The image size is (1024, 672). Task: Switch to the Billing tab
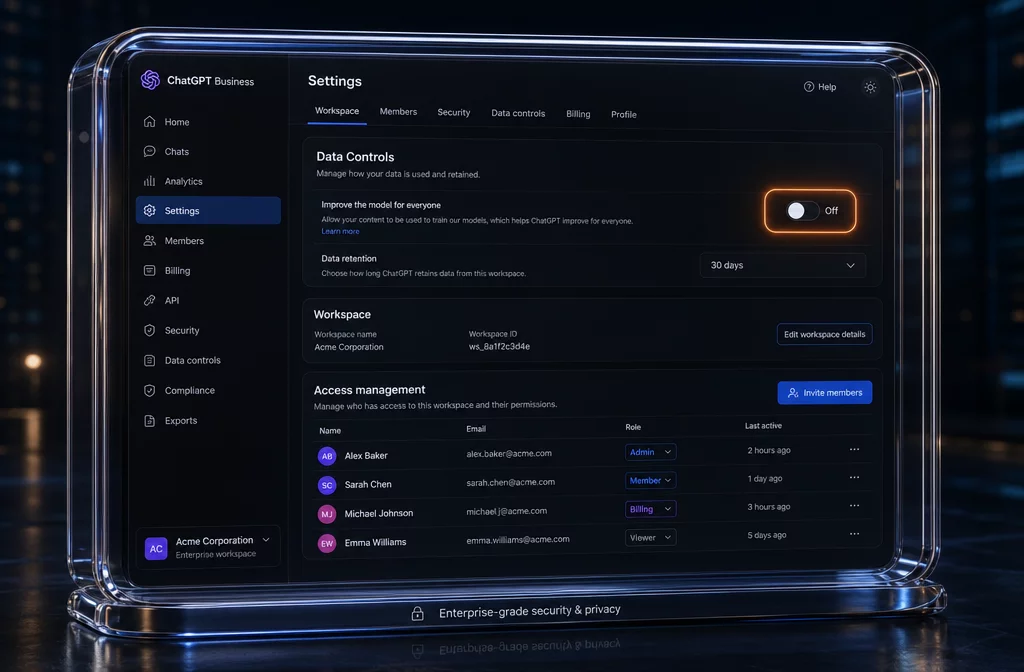[x=578, y=114]
